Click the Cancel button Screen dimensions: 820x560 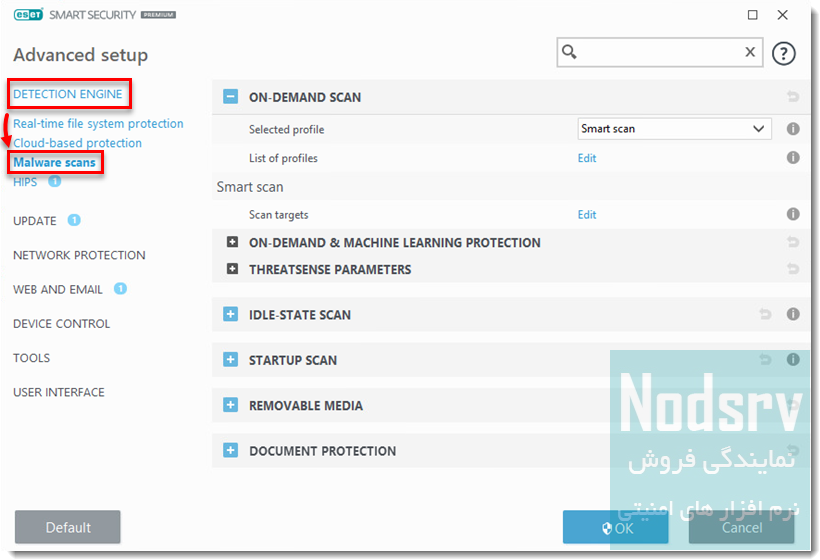pyautogui.click(x=742, y=527)
